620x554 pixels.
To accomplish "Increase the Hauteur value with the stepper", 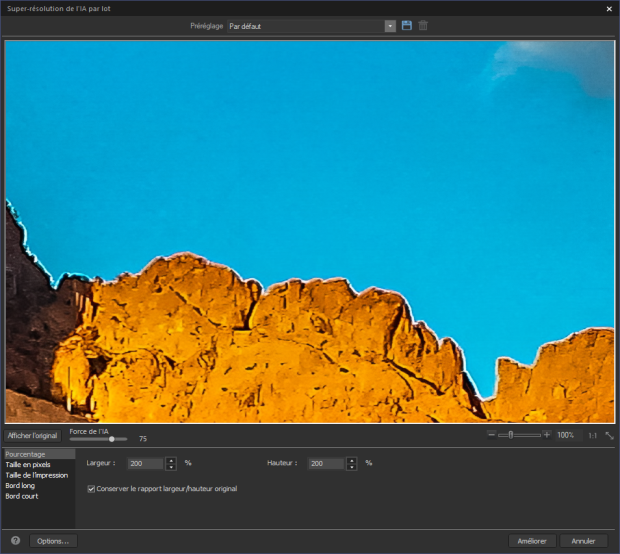I will coord(351,460).
